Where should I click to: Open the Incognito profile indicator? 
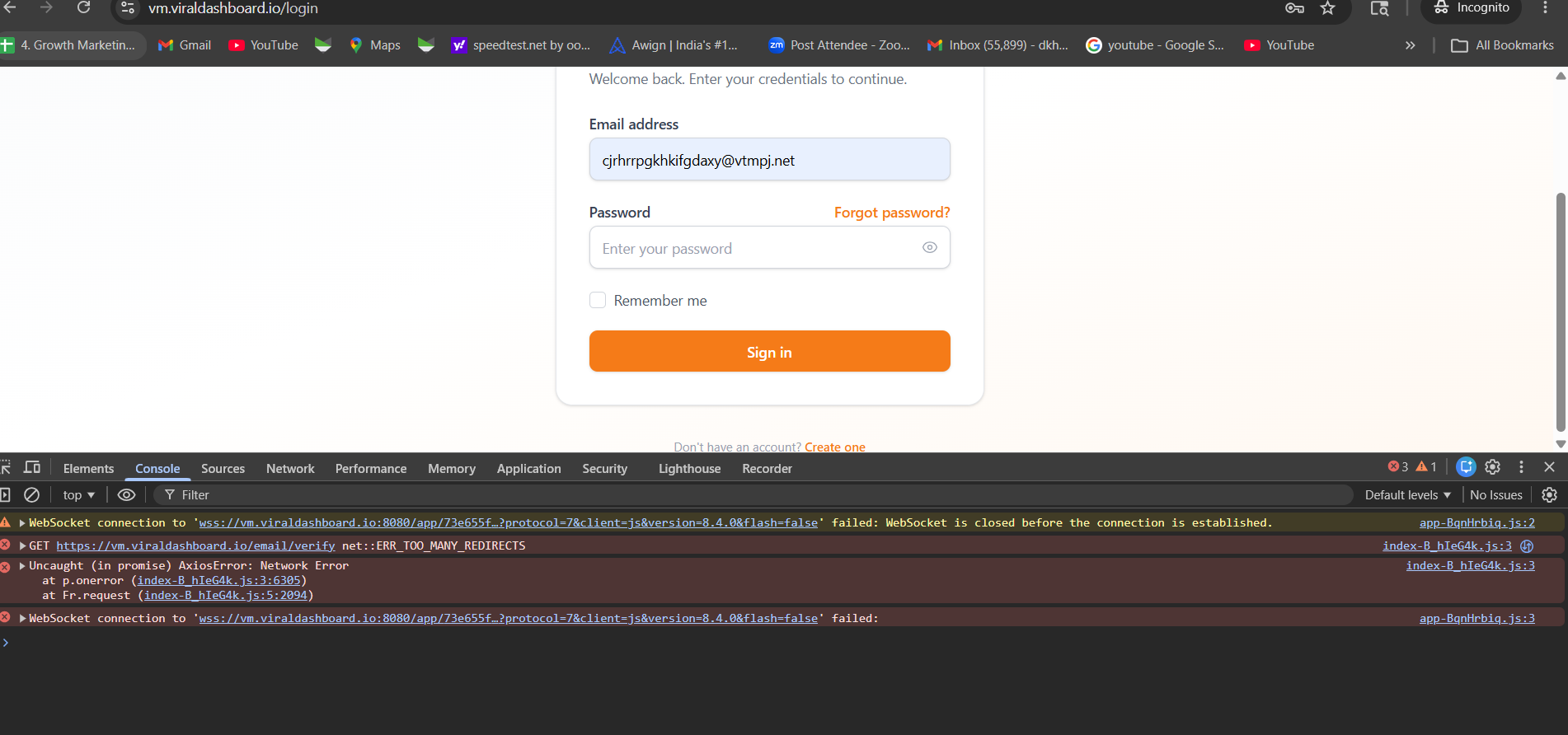[1472, 7]
